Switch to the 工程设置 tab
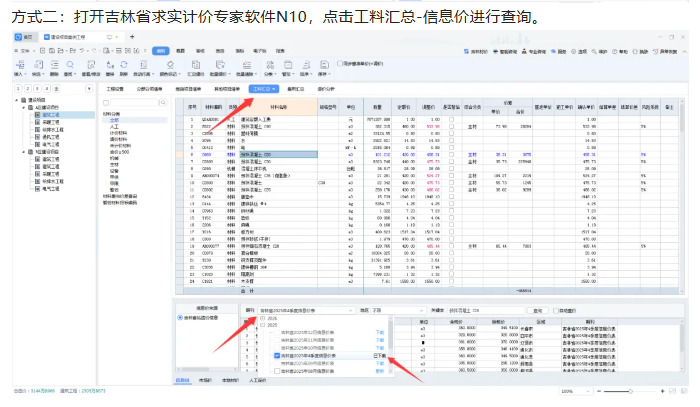This screenshot has width=700, height=407. coord(115,89)
